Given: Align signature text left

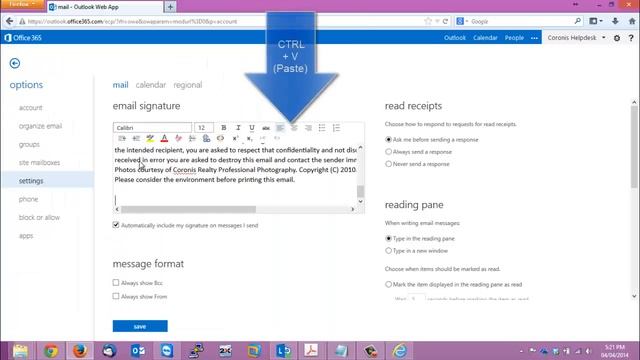Looking at the screenshot, I should [280, 128].
